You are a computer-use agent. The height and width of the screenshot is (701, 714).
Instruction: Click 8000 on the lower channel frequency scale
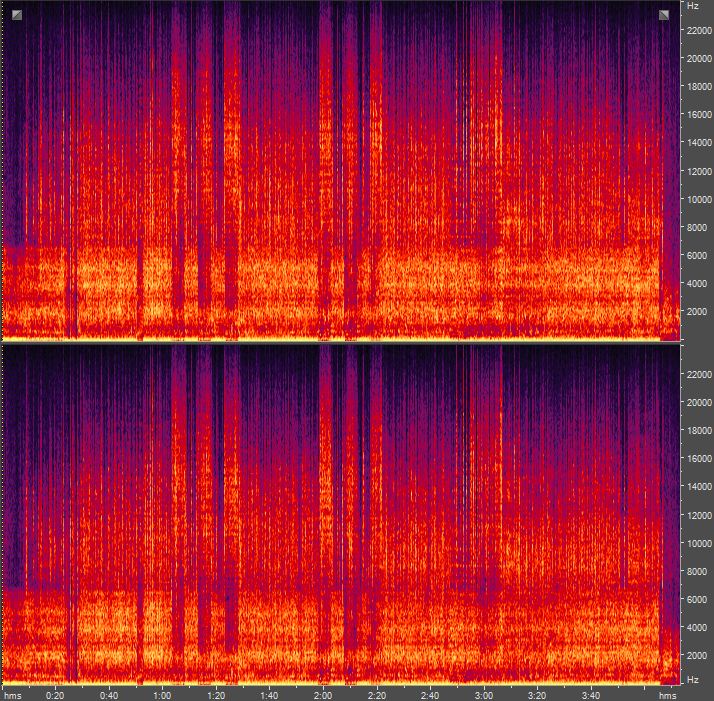[697, 571]
